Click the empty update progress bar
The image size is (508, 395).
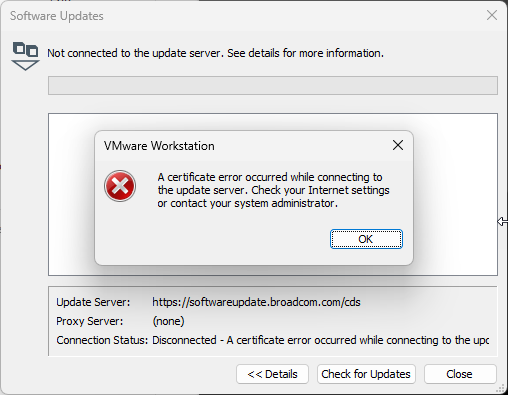(x=273, y=85)
